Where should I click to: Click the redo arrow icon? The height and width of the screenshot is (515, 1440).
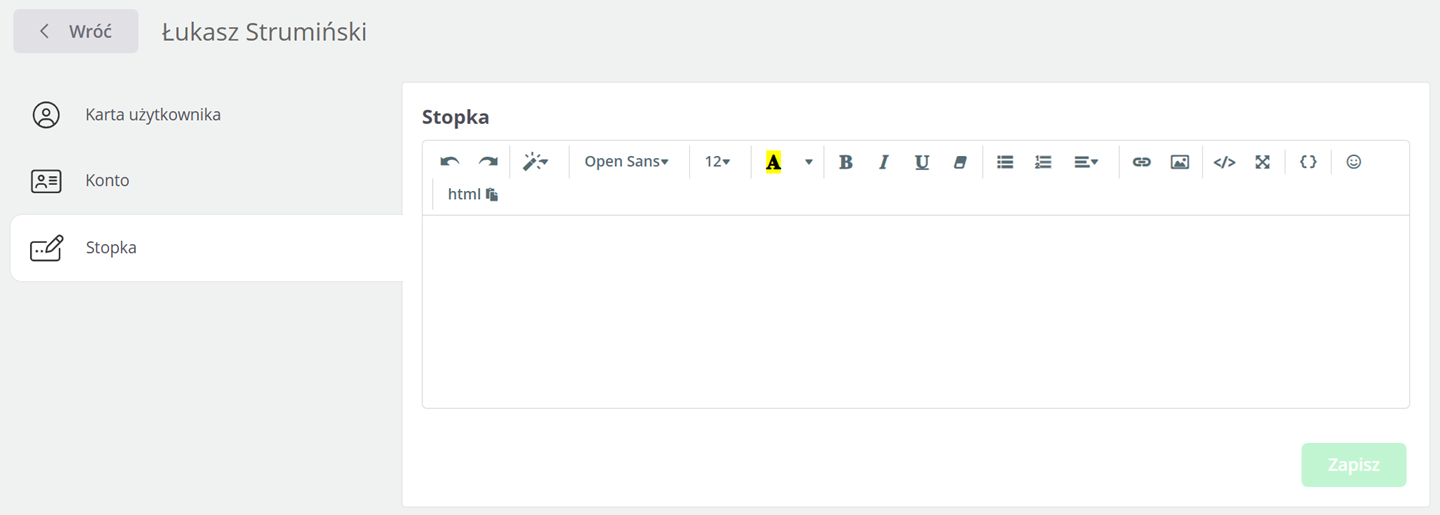(x=488, y=162)
